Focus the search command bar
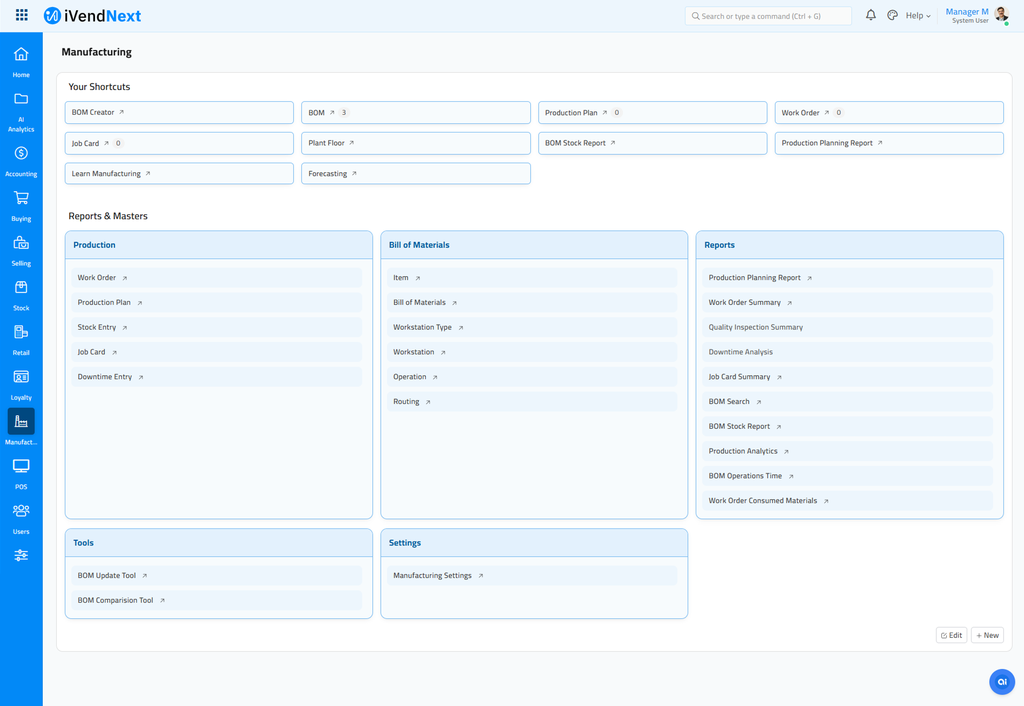 point(768,16)
